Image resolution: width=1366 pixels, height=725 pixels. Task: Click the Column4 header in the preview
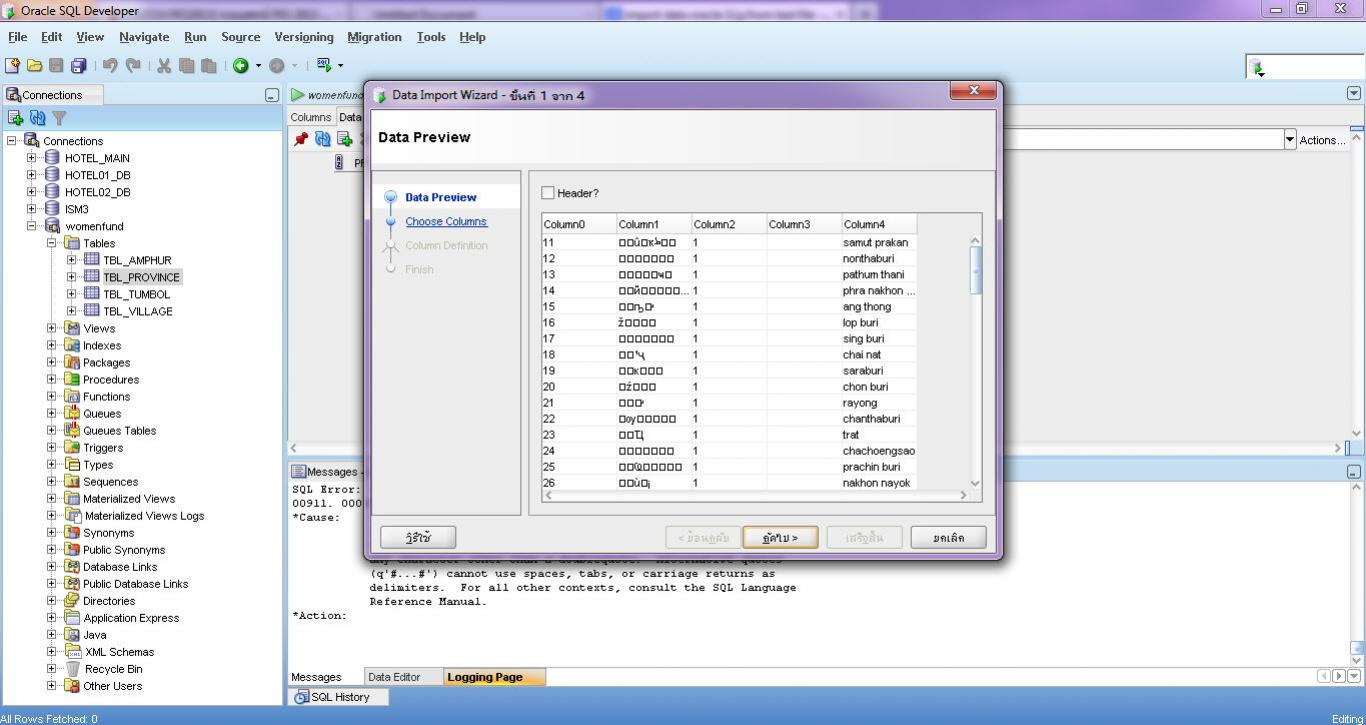tap(879, 224)
